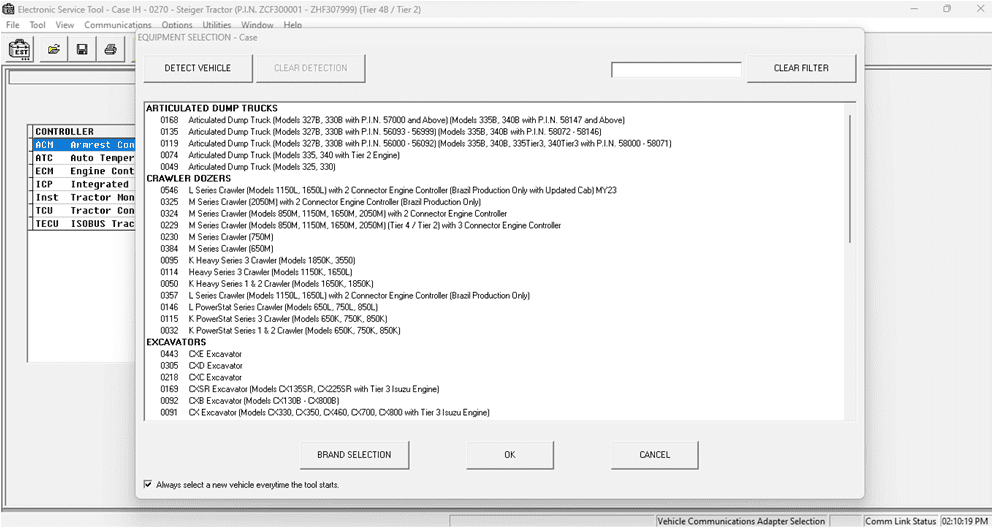Screen dimensions: 992x527
Task: Select the Inst Tractor Monitor row
Action: [84, 197]
